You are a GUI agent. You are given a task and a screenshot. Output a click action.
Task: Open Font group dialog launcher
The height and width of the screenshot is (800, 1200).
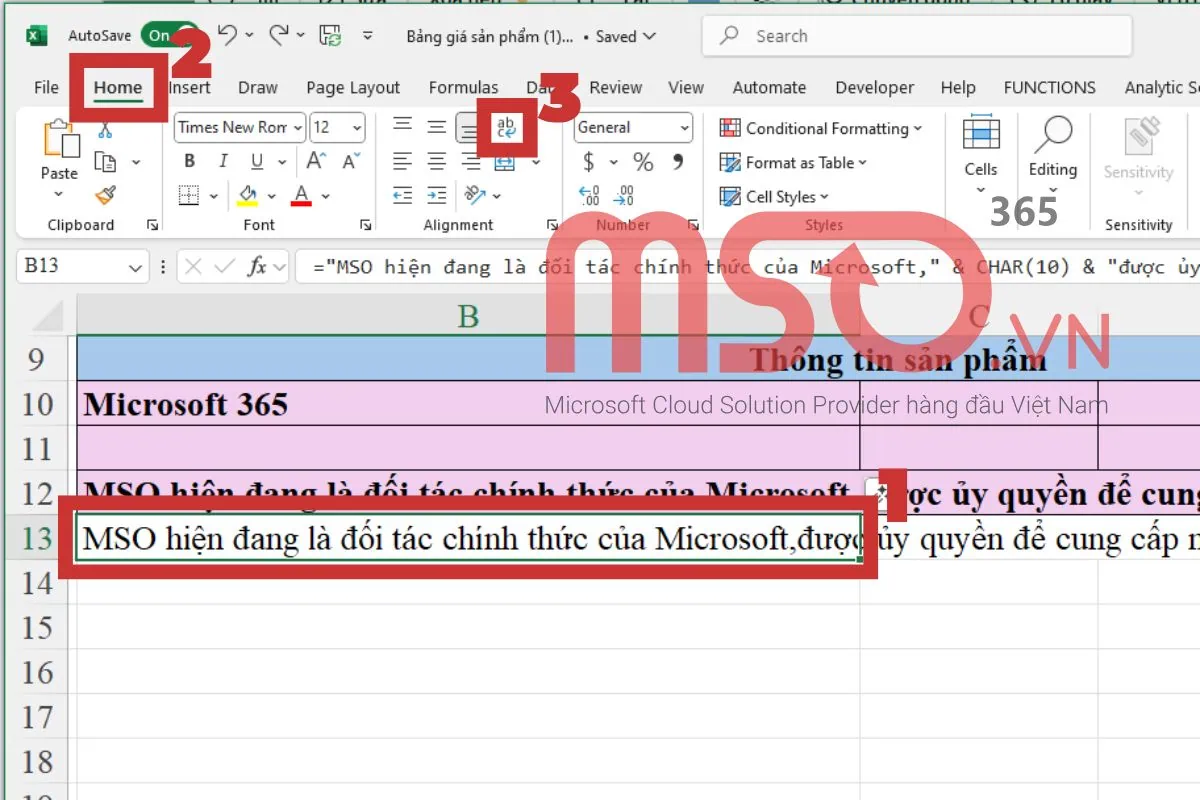[366, 225]
